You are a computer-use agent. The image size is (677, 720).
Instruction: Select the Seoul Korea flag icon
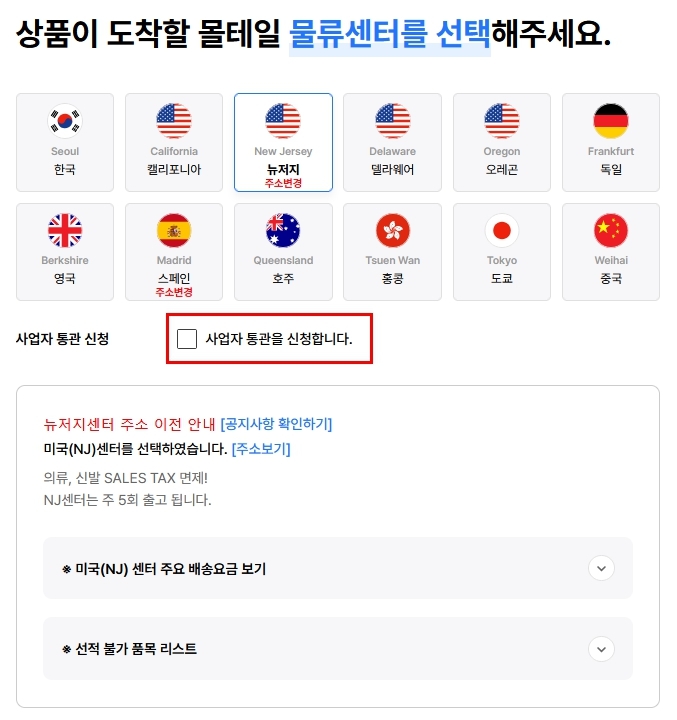[x=65, y=121]
